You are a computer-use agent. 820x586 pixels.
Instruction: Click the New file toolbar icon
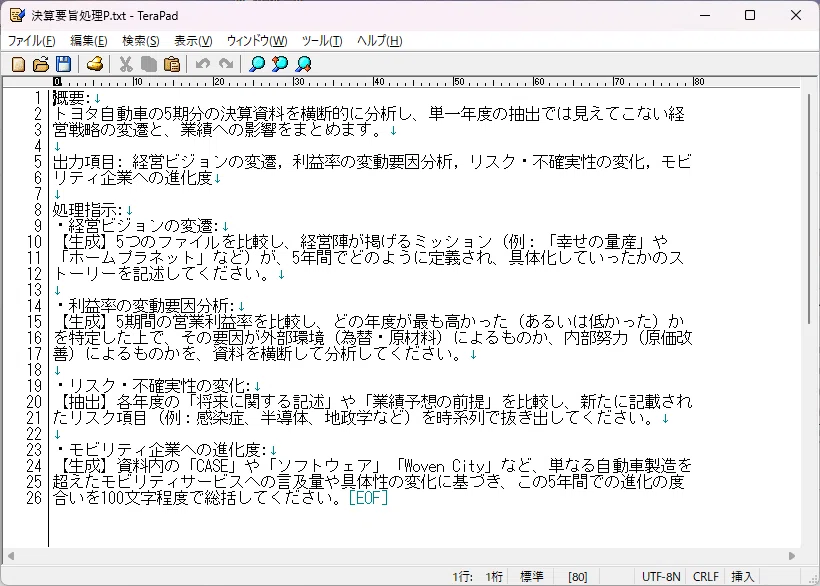pos(18,64)
